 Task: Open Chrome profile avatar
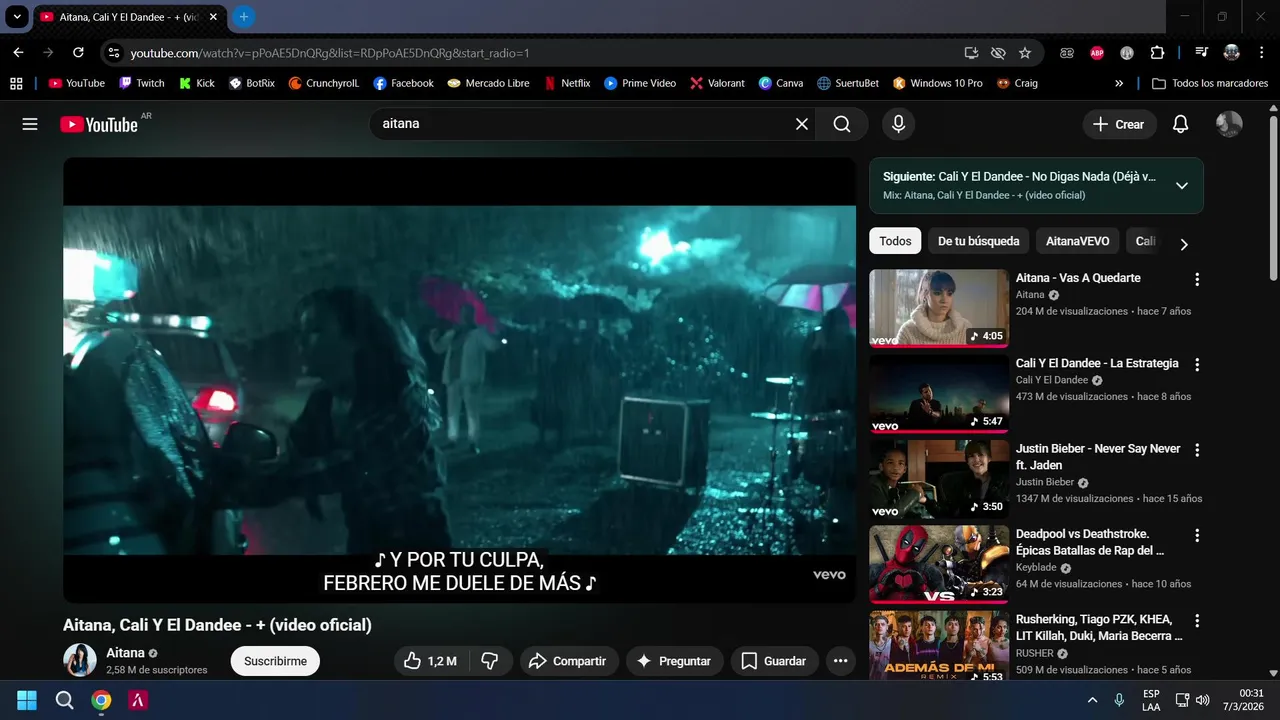point(1232,53)
